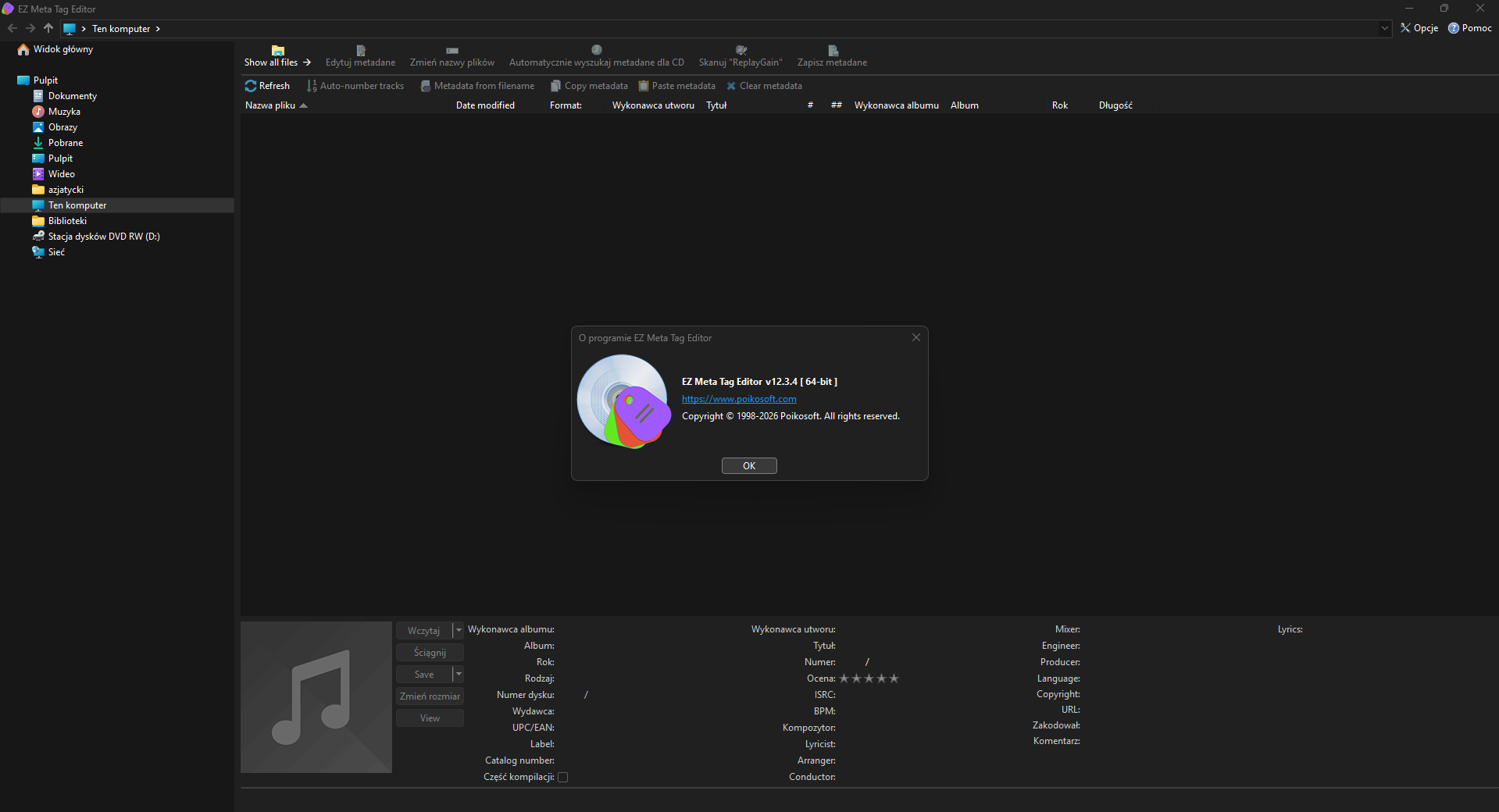This screenshot has width=1499, height=812.
Task: Open the address bar history dropdown
Action: 1385,28
